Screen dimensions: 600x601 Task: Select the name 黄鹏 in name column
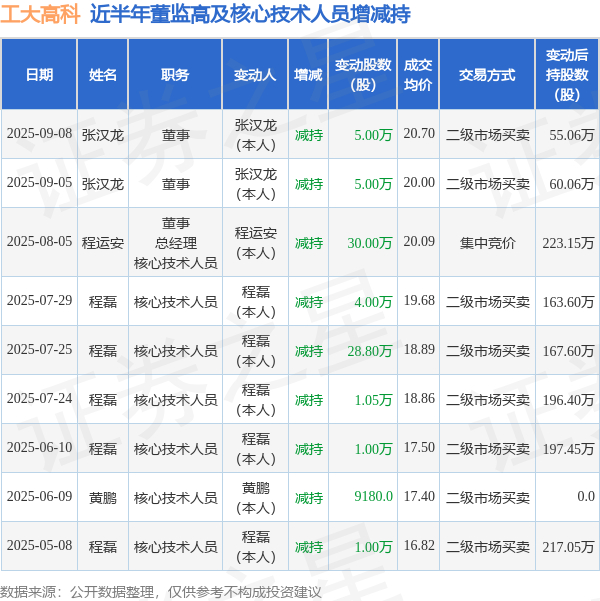(103, 498)
